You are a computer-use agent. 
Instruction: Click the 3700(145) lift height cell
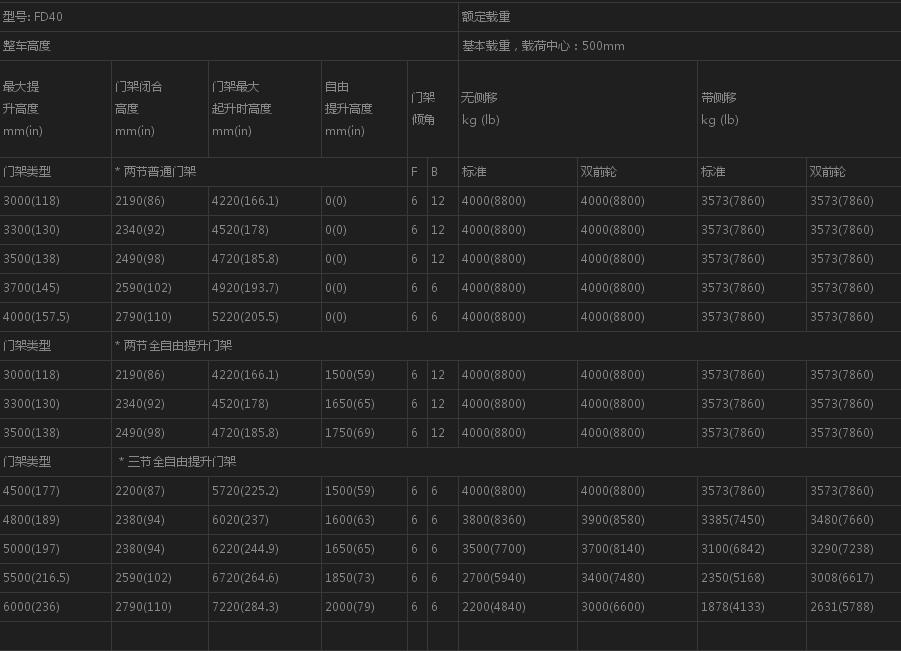[x=31, y=288]
